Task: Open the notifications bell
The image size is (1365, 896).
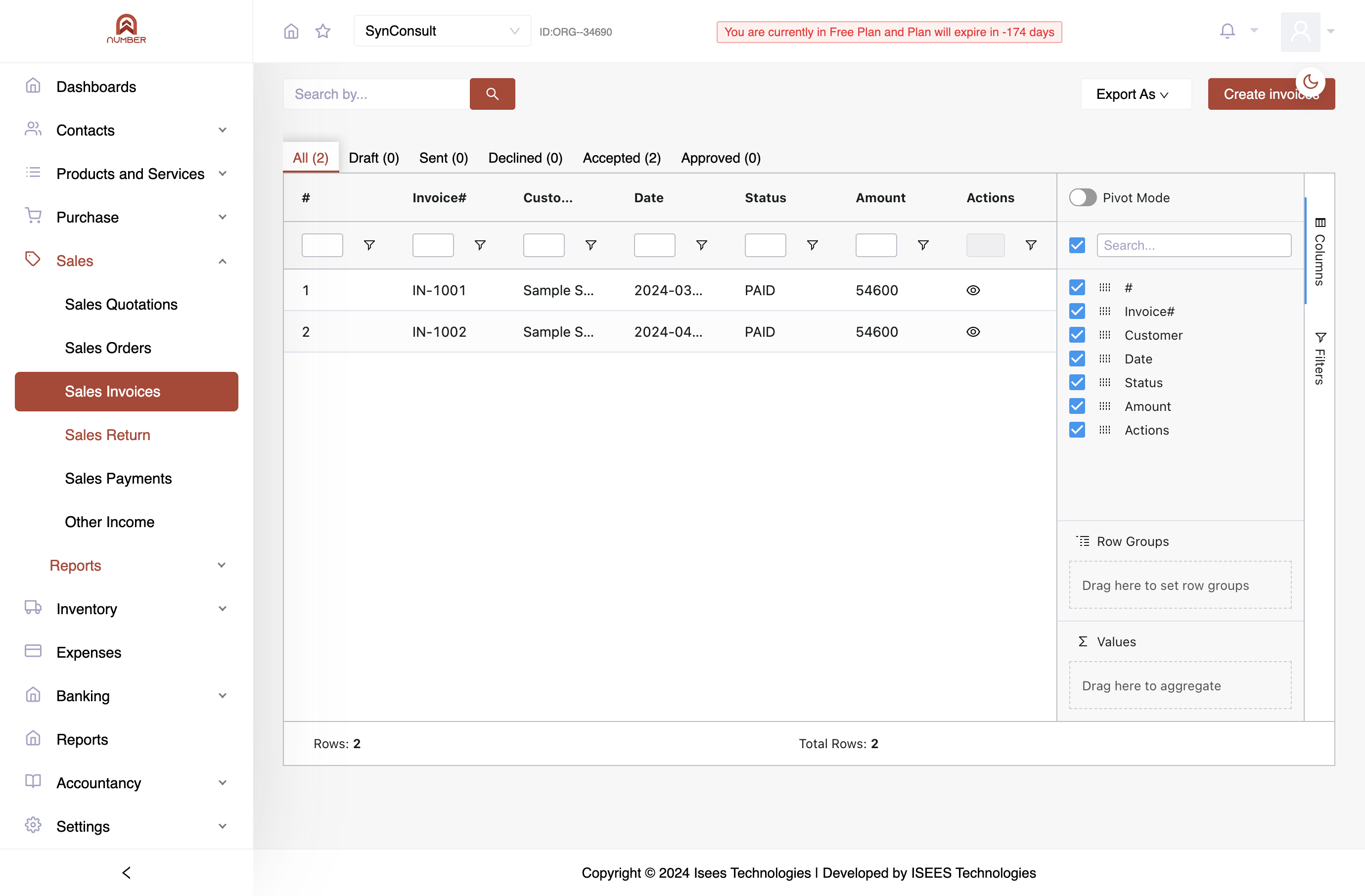Action: (x=1228, y=31)
